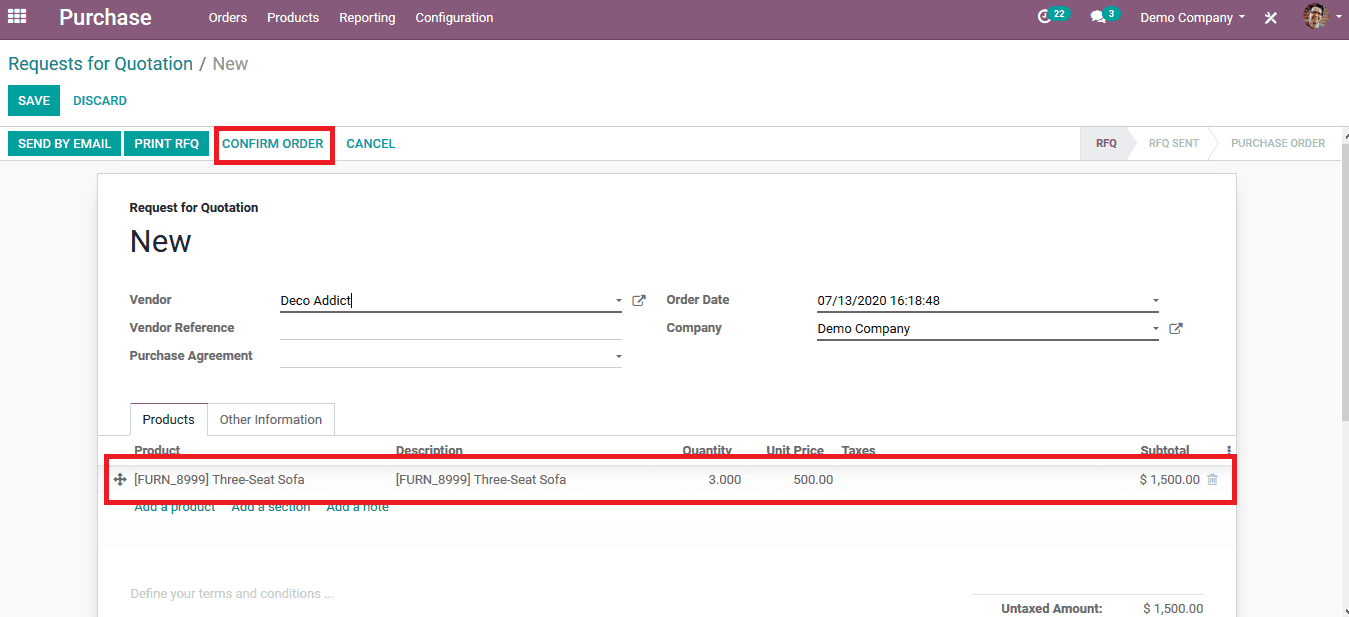Click Add a section link
Image resolution: width=1349 pixels, height=617 pixels.
[271, 507]
